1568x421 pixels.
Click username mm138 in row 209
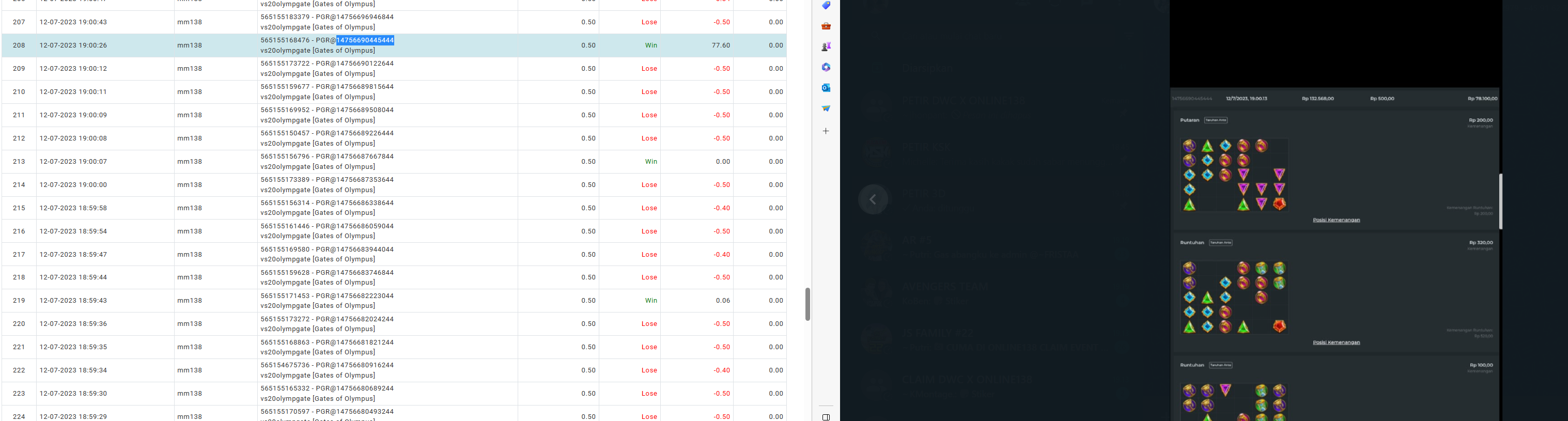coord(189,69)
